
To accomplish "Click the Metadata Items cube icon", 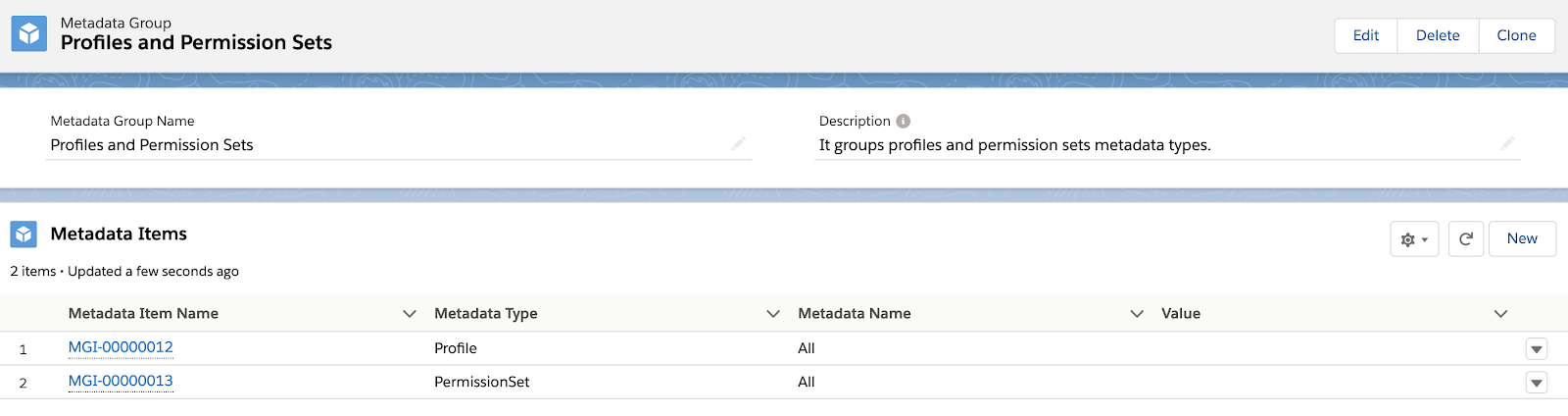I will (24, 234).
